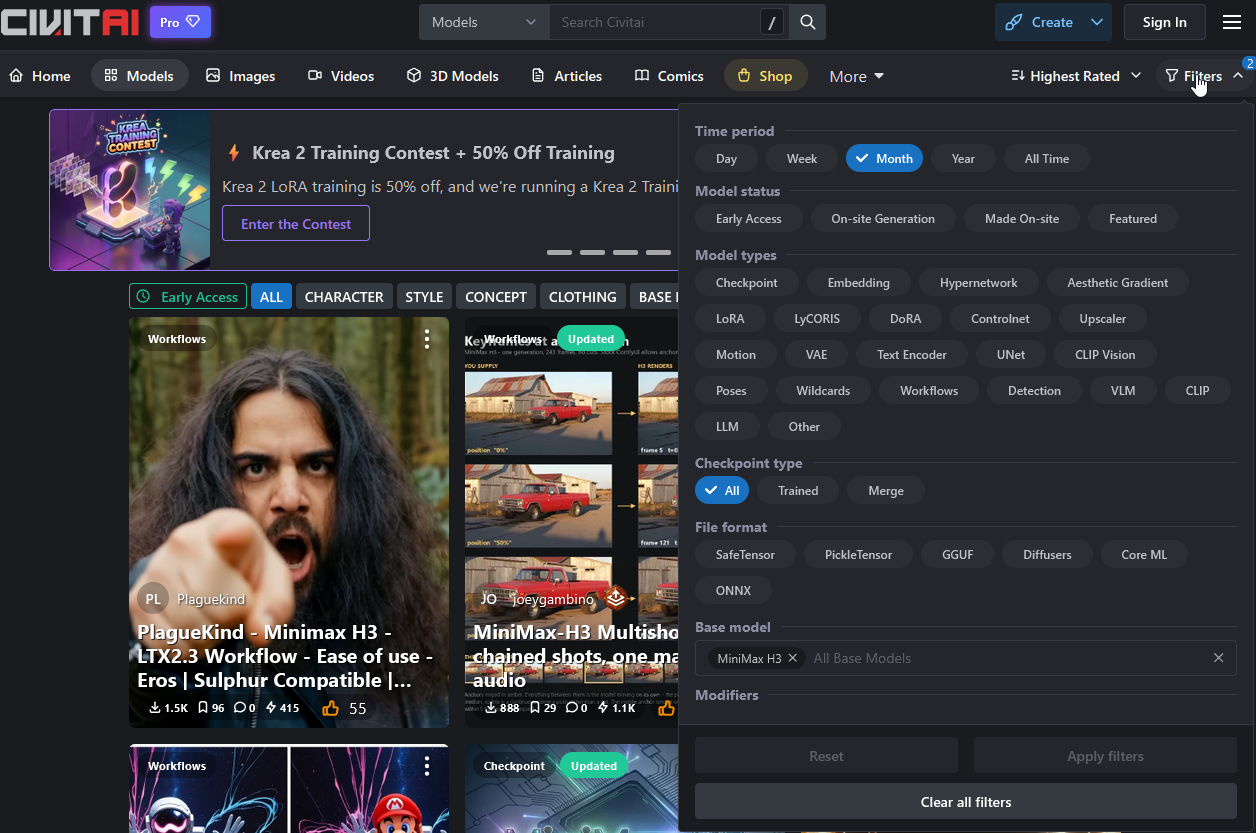The image size is (1256, 833).
Task: Click the search magnifier icon
Action: 807,22
